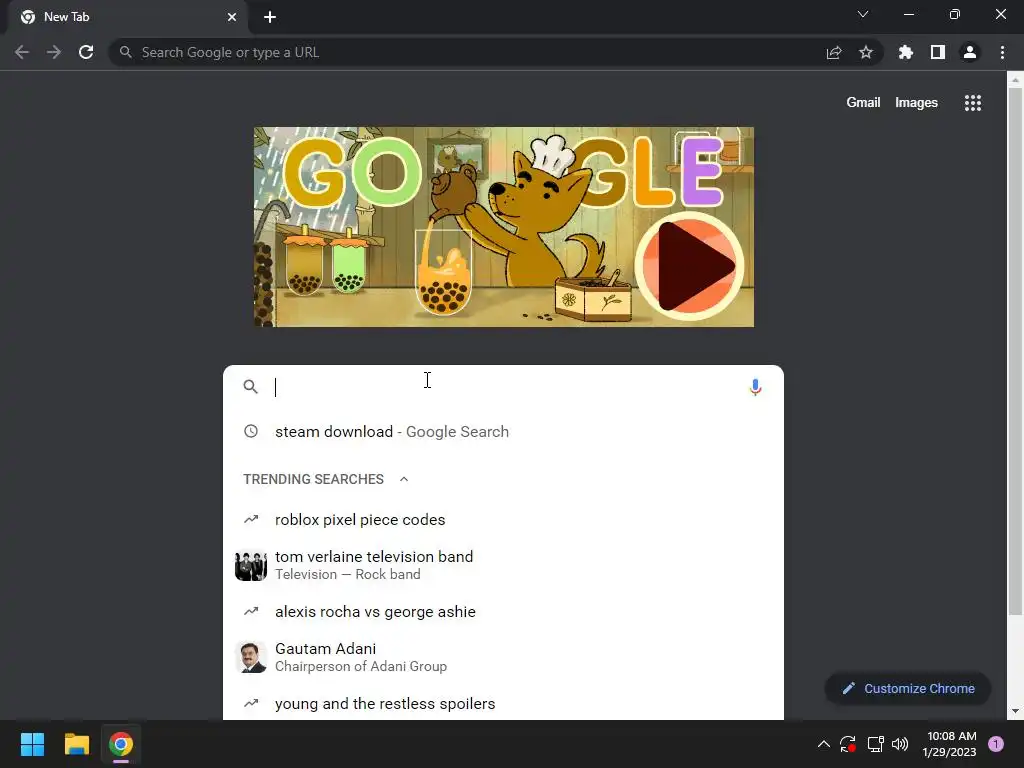The width and height of the screenshot is (1024, 768).
Task: Click the magnifier icon in Google search box
Action: click(x=251, y=387)
